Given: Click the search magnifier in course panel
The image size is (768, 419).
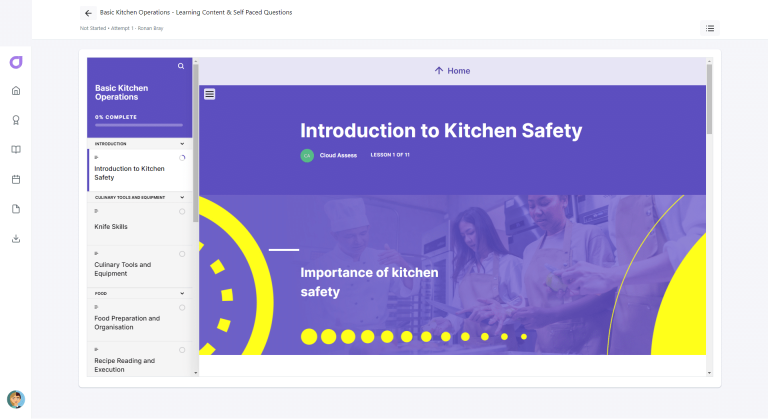Looking at the screenshot, I should [181, 66].
